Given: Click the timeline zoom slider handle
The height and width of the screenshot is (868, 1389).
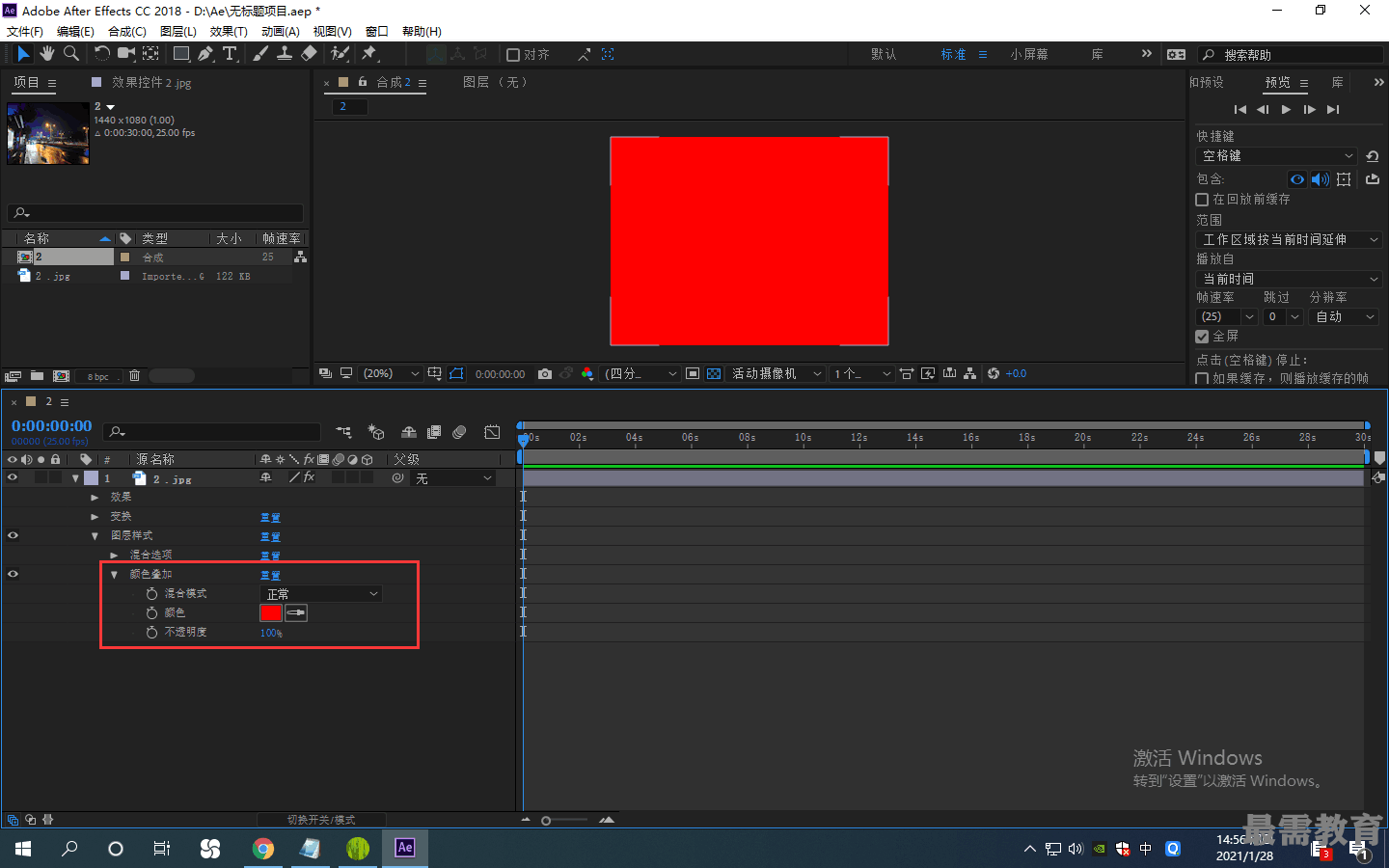Looking at the screenshot, I should click(x=546, y=821).
